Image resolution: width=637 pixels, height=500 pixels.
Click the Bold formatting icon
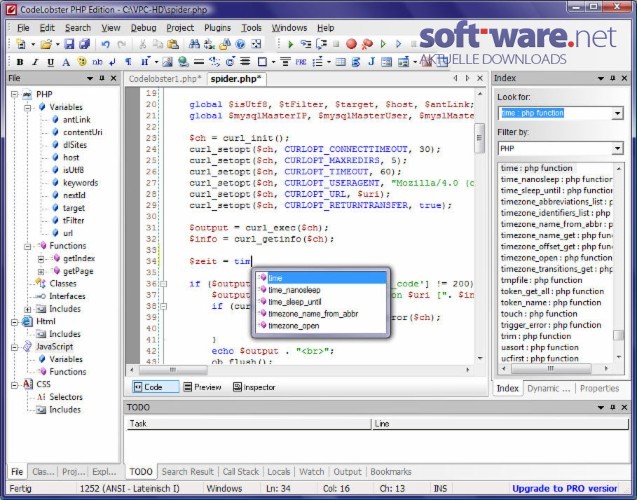(x=20, y=62)
